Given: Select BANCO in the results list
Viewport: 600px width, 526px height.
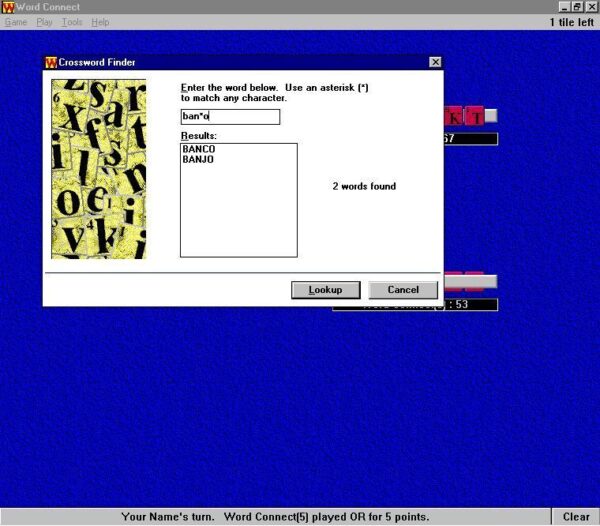Looking at the screenshot, I should [x=199, y=149].
